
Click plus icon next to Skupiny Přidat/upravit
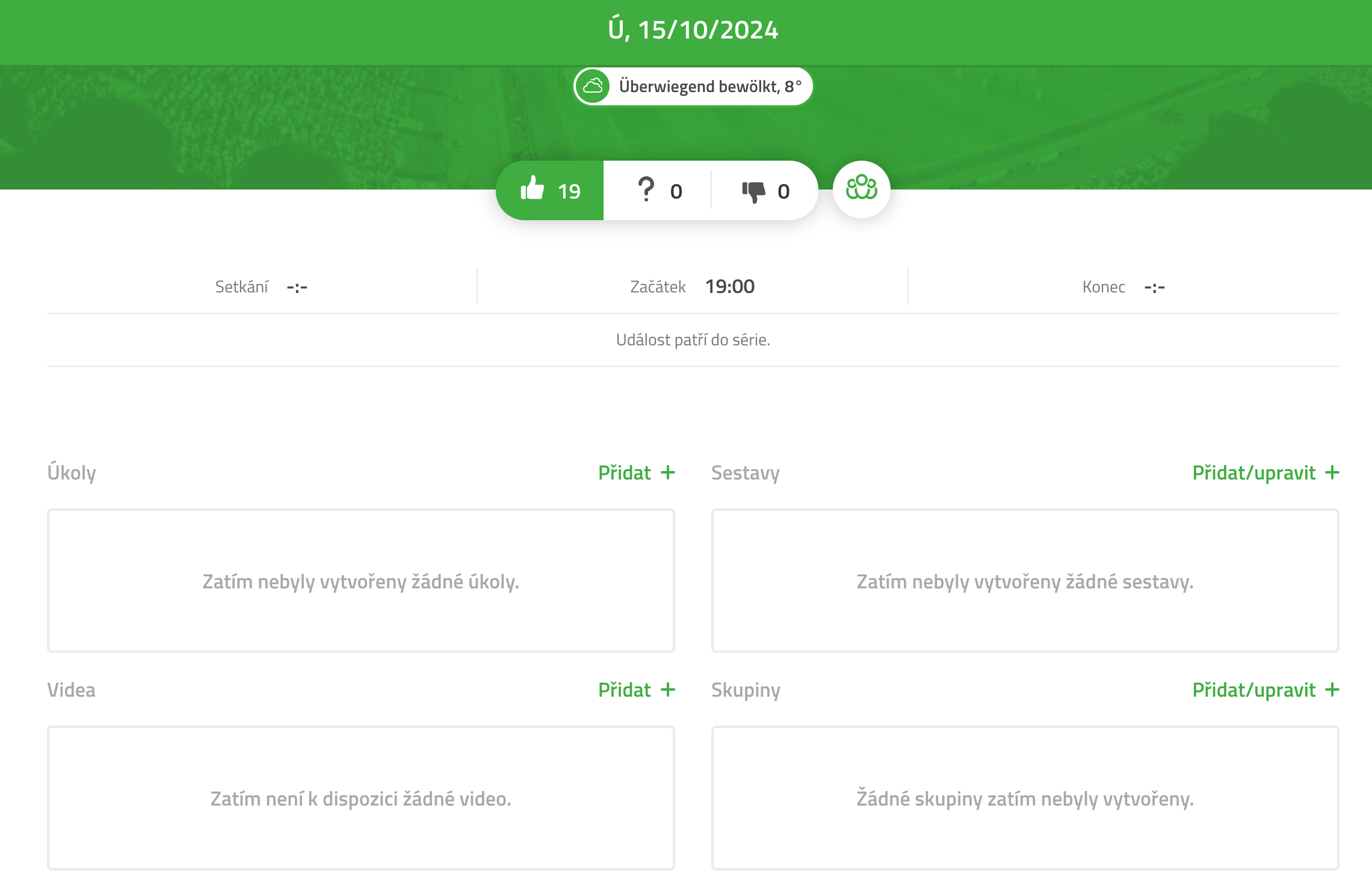tap(1332, 689)
